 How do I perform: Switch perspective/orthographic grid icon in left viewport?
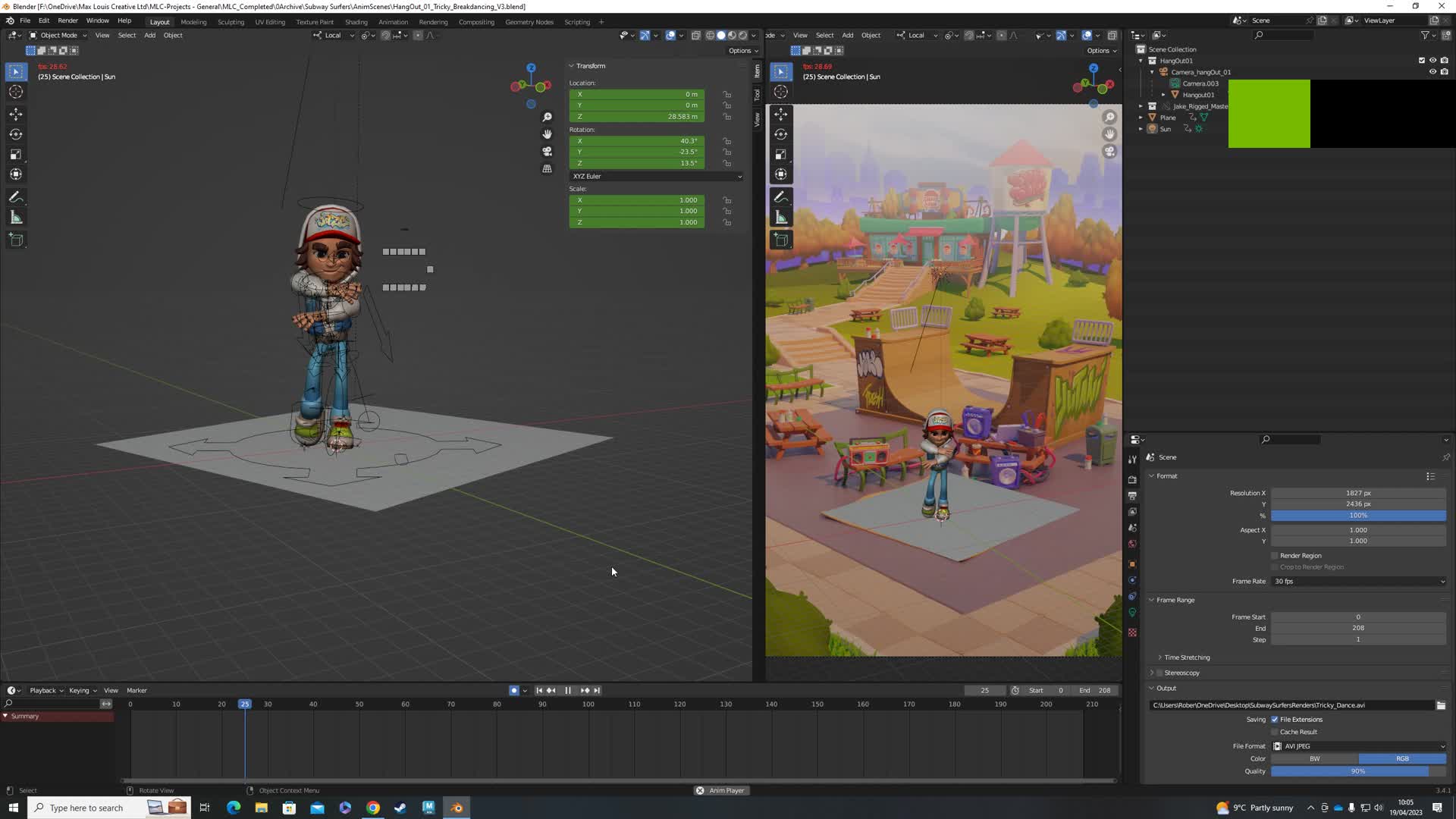547,169
